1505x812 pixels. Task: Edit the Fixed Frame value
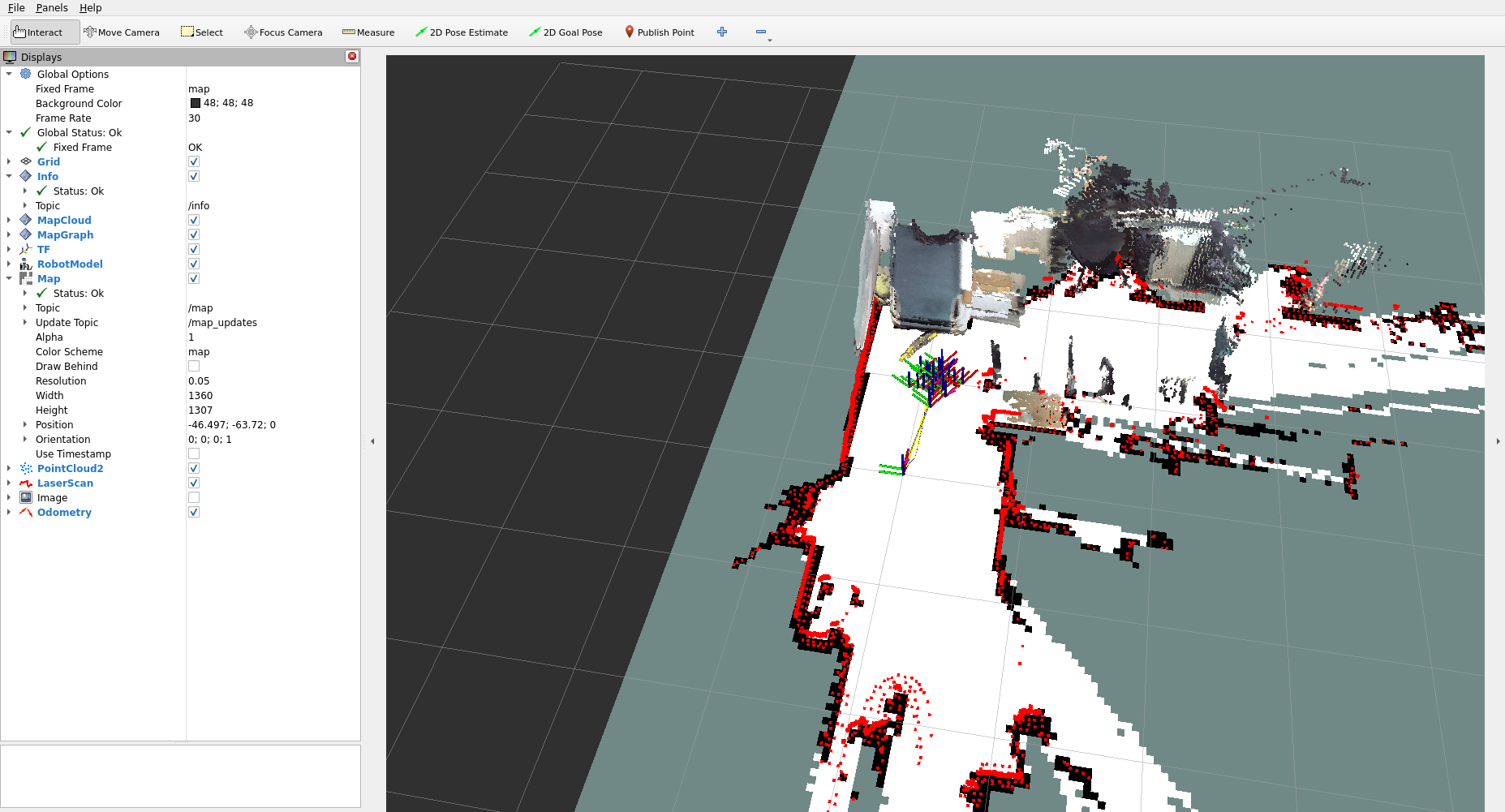tap(273, 88)
